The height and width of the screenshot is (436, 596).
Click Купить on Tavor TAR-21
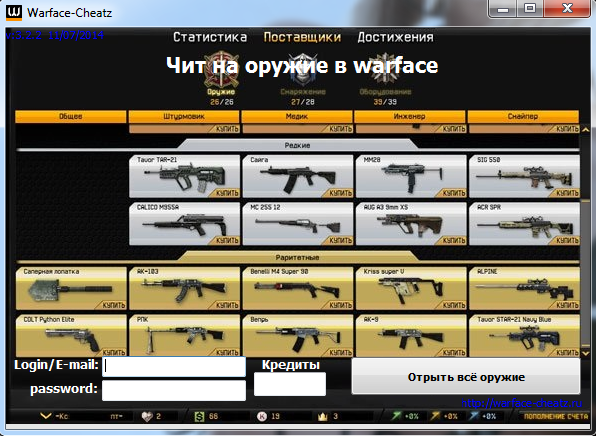pyautogui.click(x=227, y=193)
